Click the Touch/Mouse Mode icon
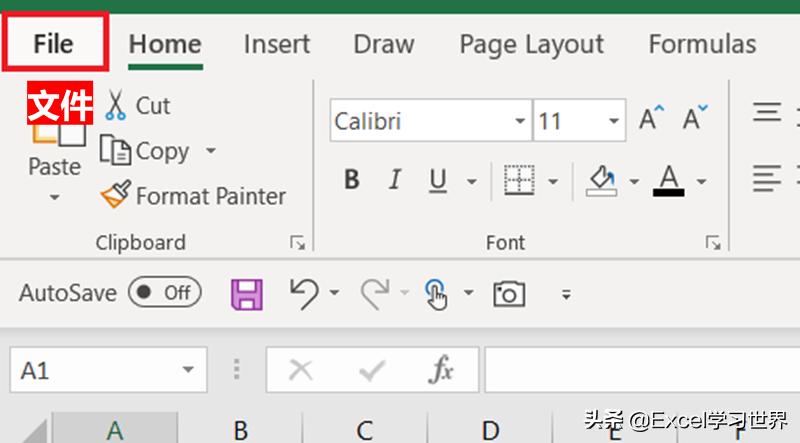Viewport: 800px width, 443px height. [x=436, y=293]
